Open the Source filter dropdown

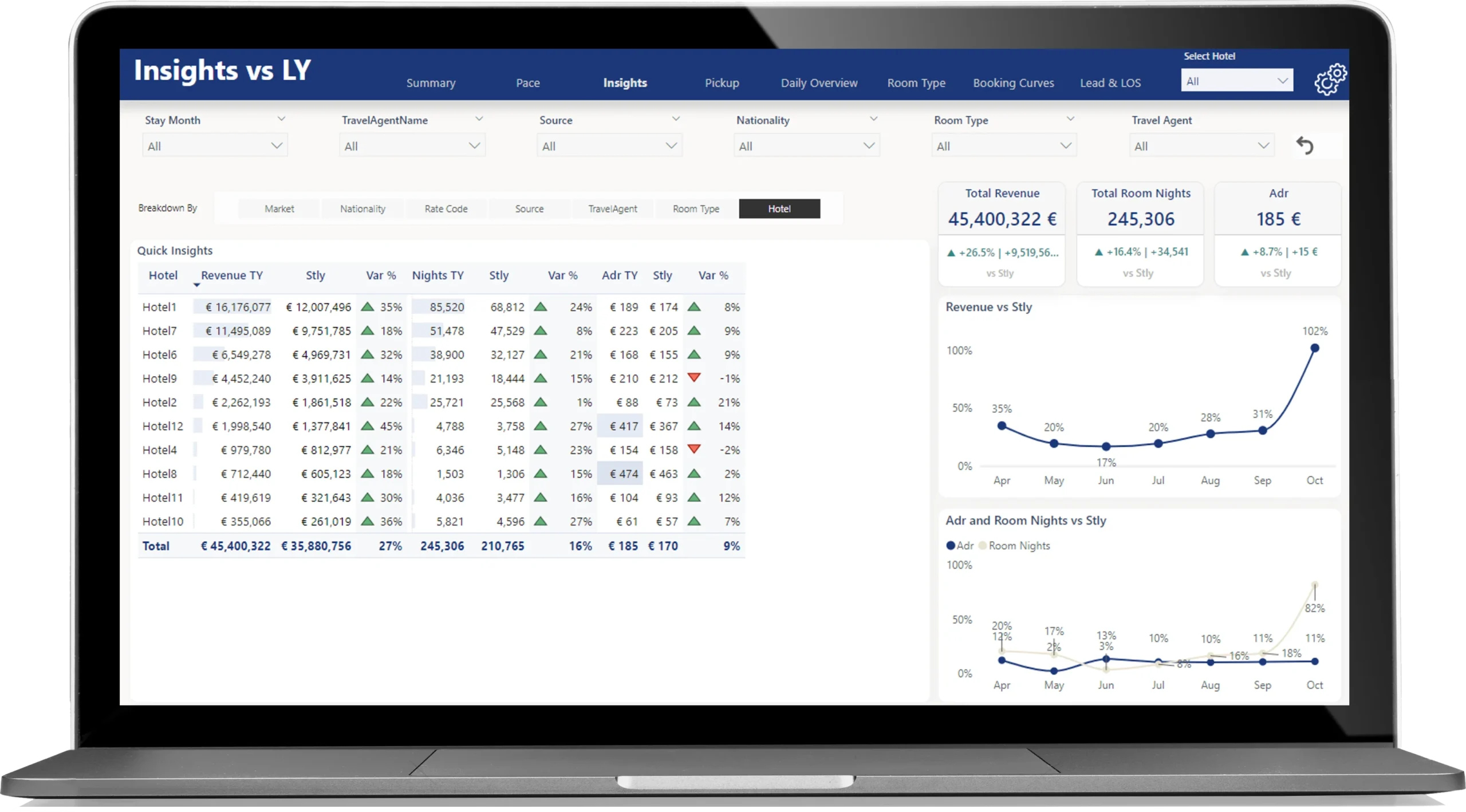[x=609, y=146]
